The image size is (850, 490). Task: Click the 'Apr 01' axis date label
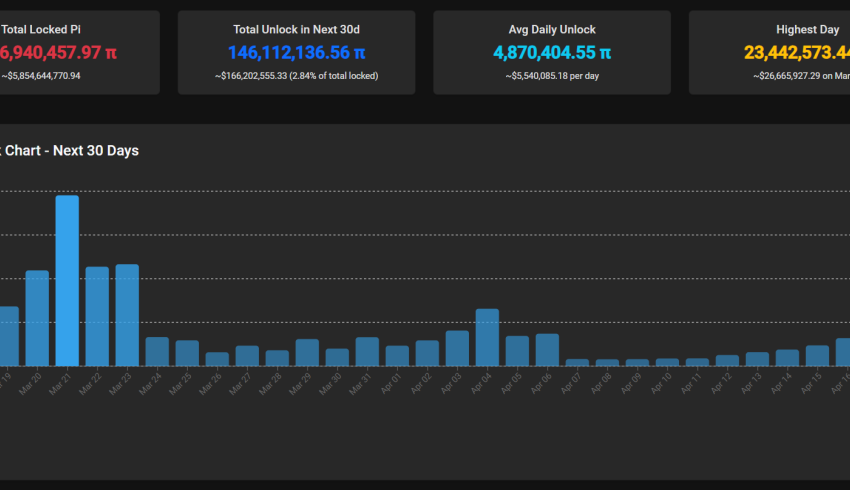(x=390, y=383)
